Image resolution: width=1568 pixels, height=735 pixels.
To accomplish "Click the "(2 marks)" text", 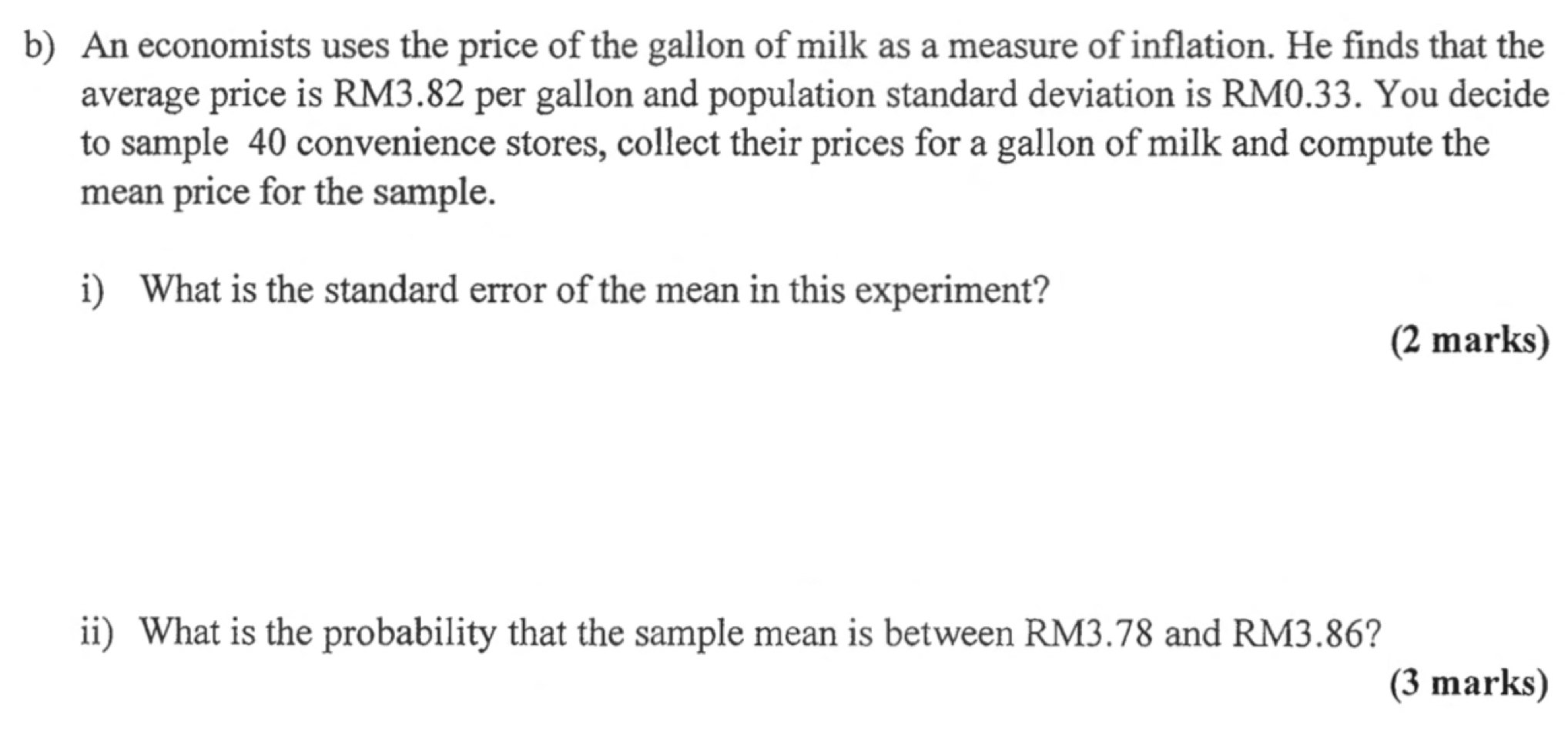I will [1469, 341].
